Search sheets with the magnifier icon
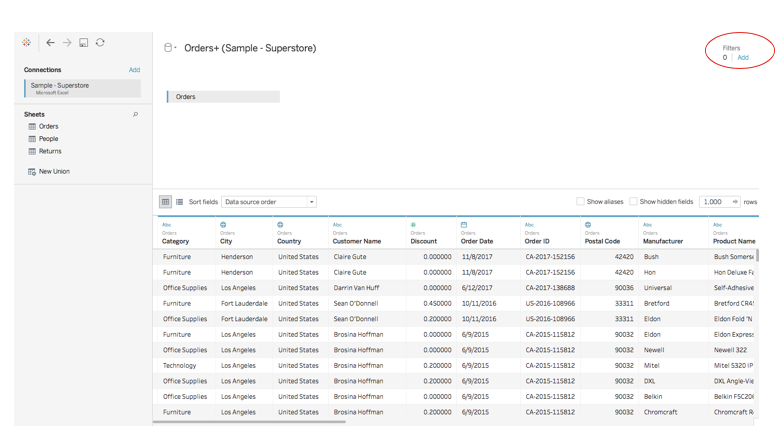Viewport: 784px width, 434px height. click(136, 115)
